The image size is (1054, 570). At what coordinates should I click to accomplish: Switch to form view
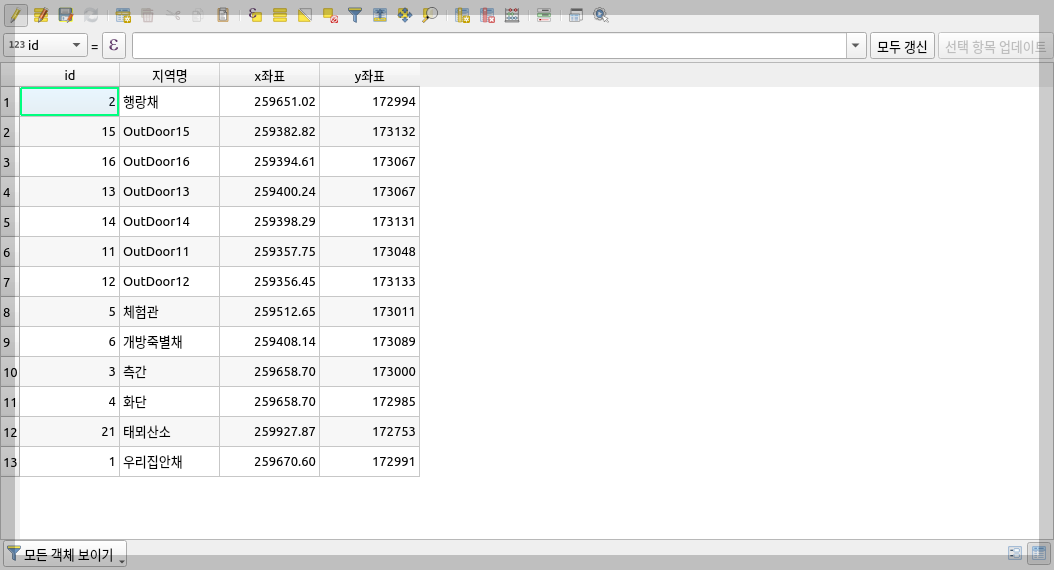[x=1015, y=553]
